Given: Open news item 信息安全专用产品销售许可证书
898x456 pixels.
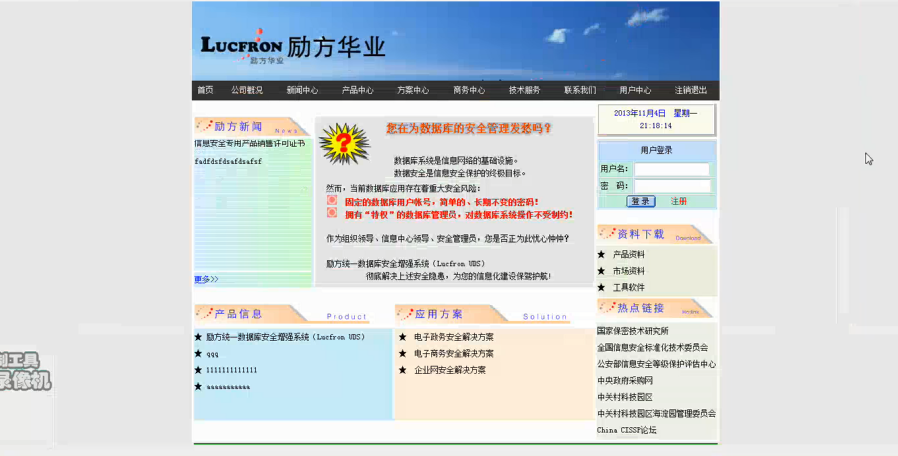Looking at the screenshot, I should pos(250,144).
